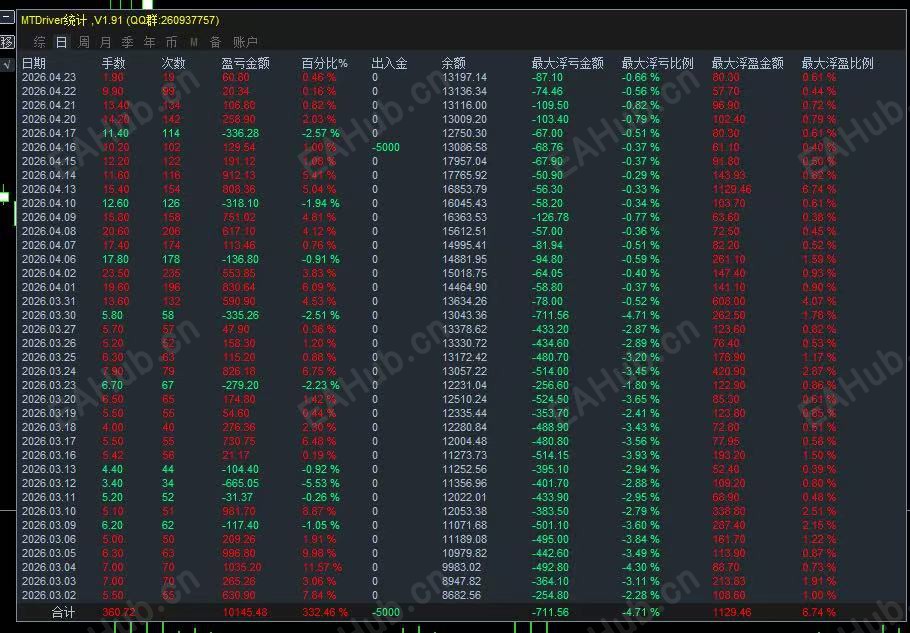Screen dimensions: 910x633
Task: Click the 6.74 % value in 合计 row
Action: click(x=819, y=612)
